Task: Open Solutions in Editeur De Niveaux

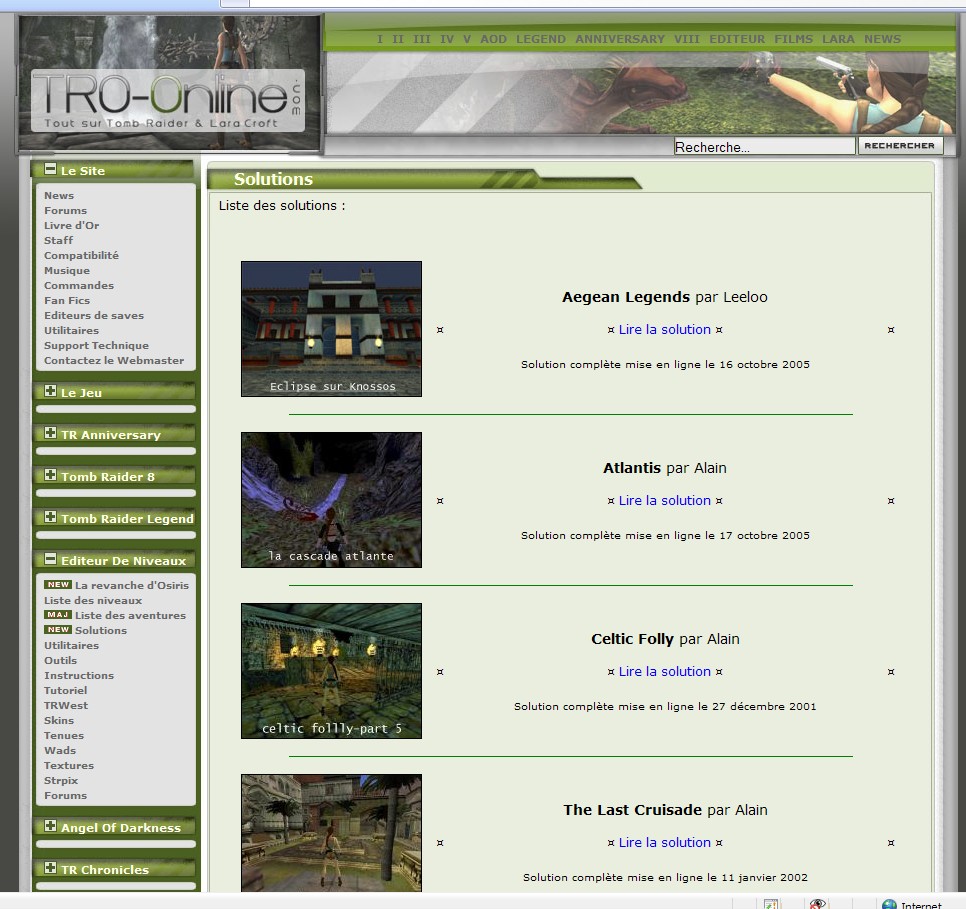Action: (101, 630)
